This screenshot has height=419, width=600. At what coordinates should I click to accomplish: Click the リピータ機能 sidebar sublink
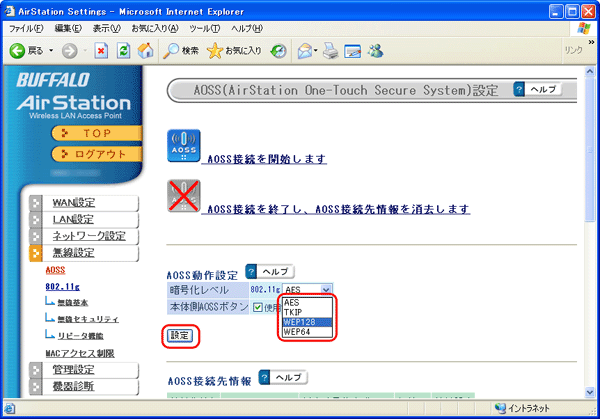click(x=80, y=336)
